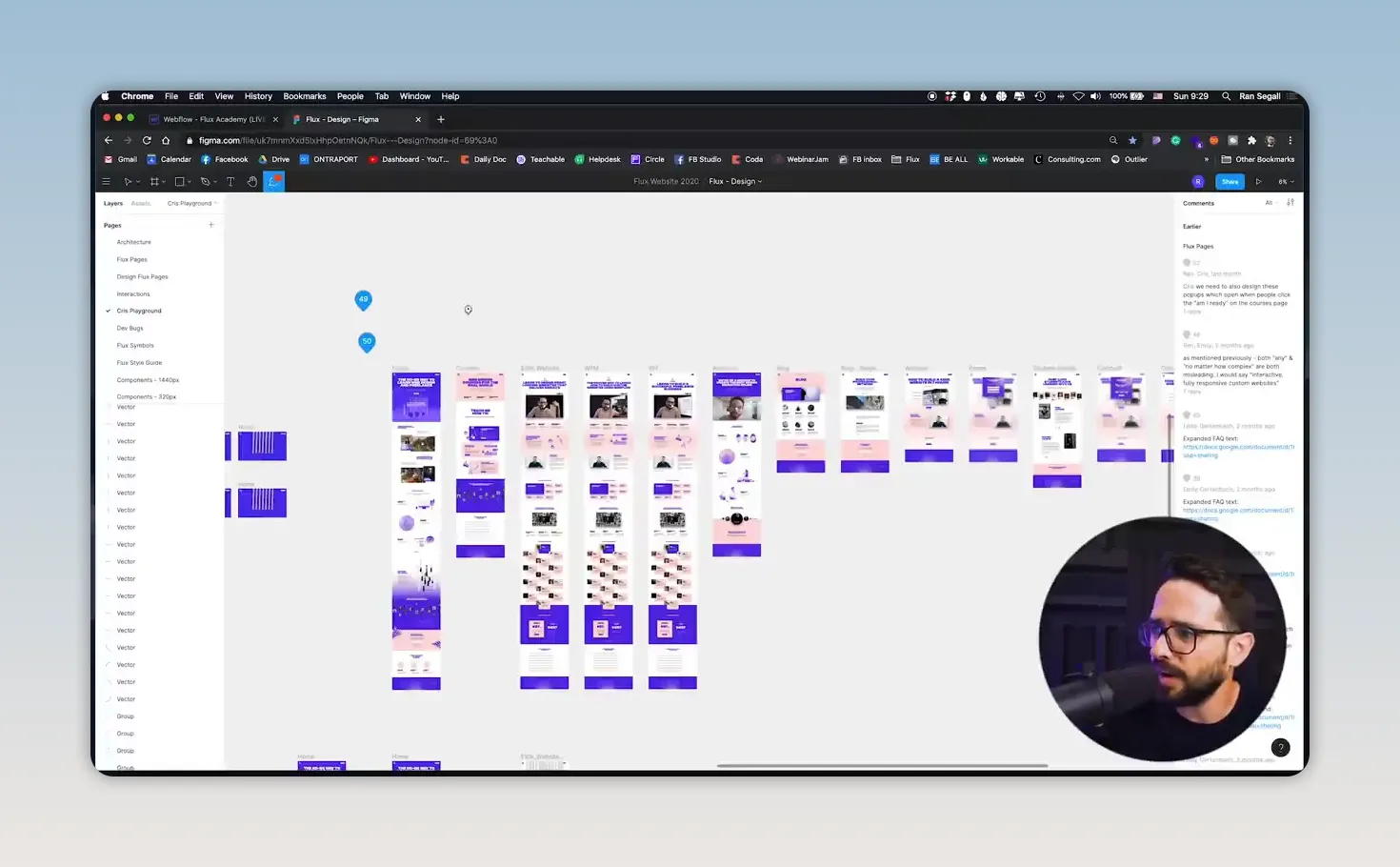
Task: Open volume control in menu bar
Action: coord(1095,96)
